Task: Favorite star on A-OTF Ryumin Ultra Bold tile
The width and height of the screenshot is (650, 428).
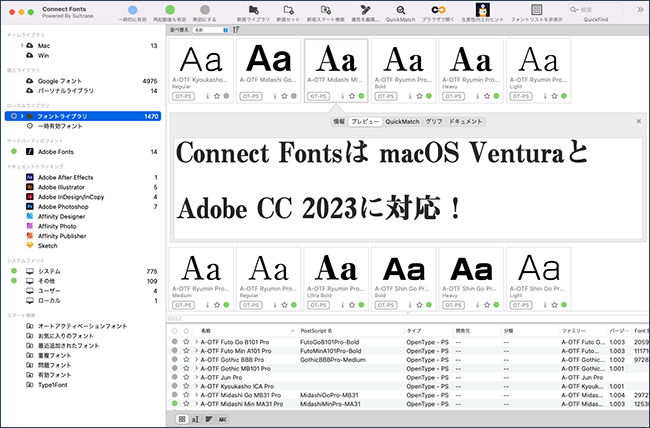Action: pos(352,305)
